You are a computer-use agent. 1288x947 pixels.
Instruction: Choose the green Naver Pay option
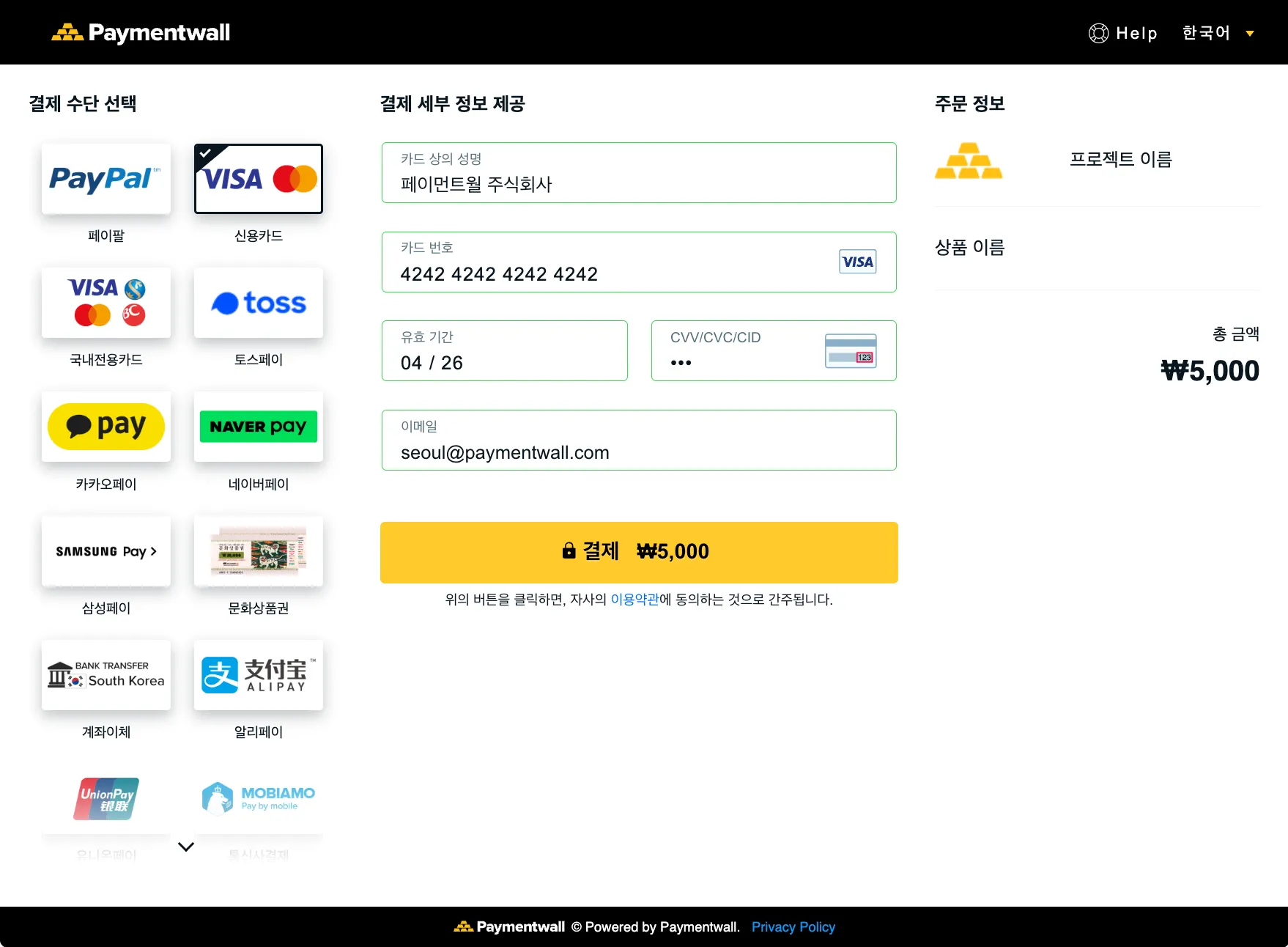point(259,427)
